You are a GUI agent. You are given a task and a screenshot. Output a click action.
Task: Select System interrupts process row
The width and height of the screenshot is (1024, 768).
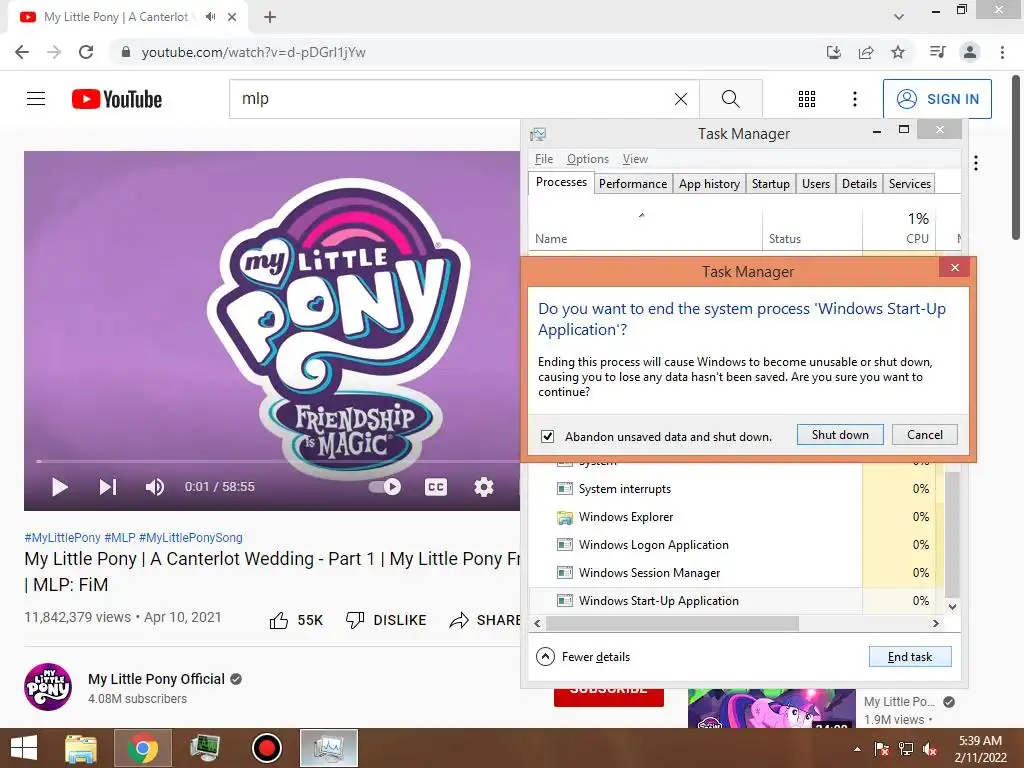[735, 488]
